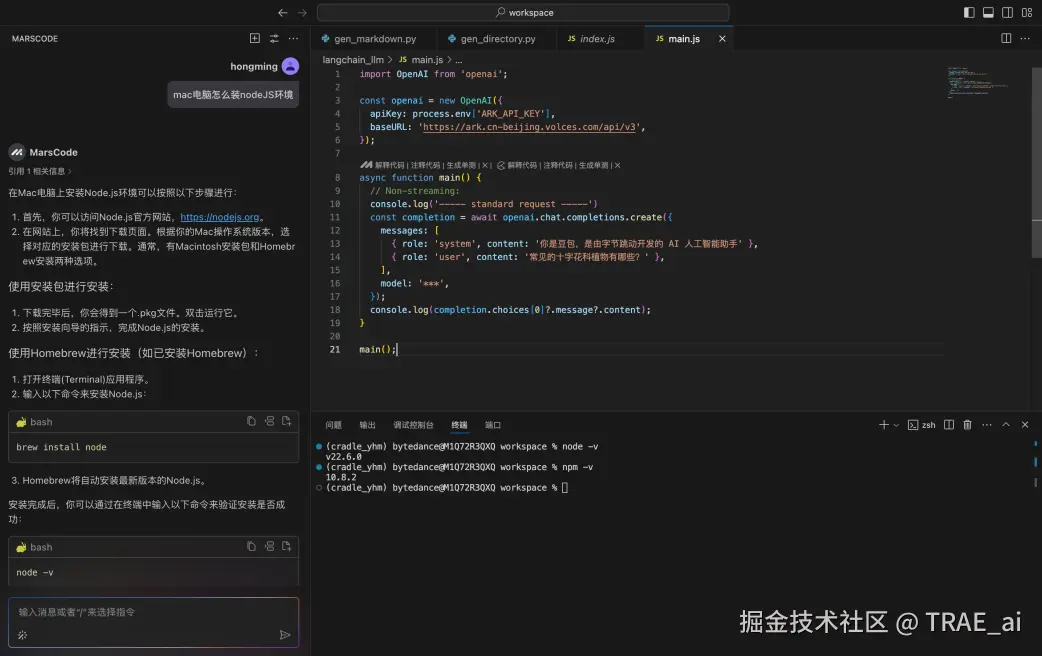
Task: Open the 调试控制台 panel tab
Action: [x=413, y=425]
